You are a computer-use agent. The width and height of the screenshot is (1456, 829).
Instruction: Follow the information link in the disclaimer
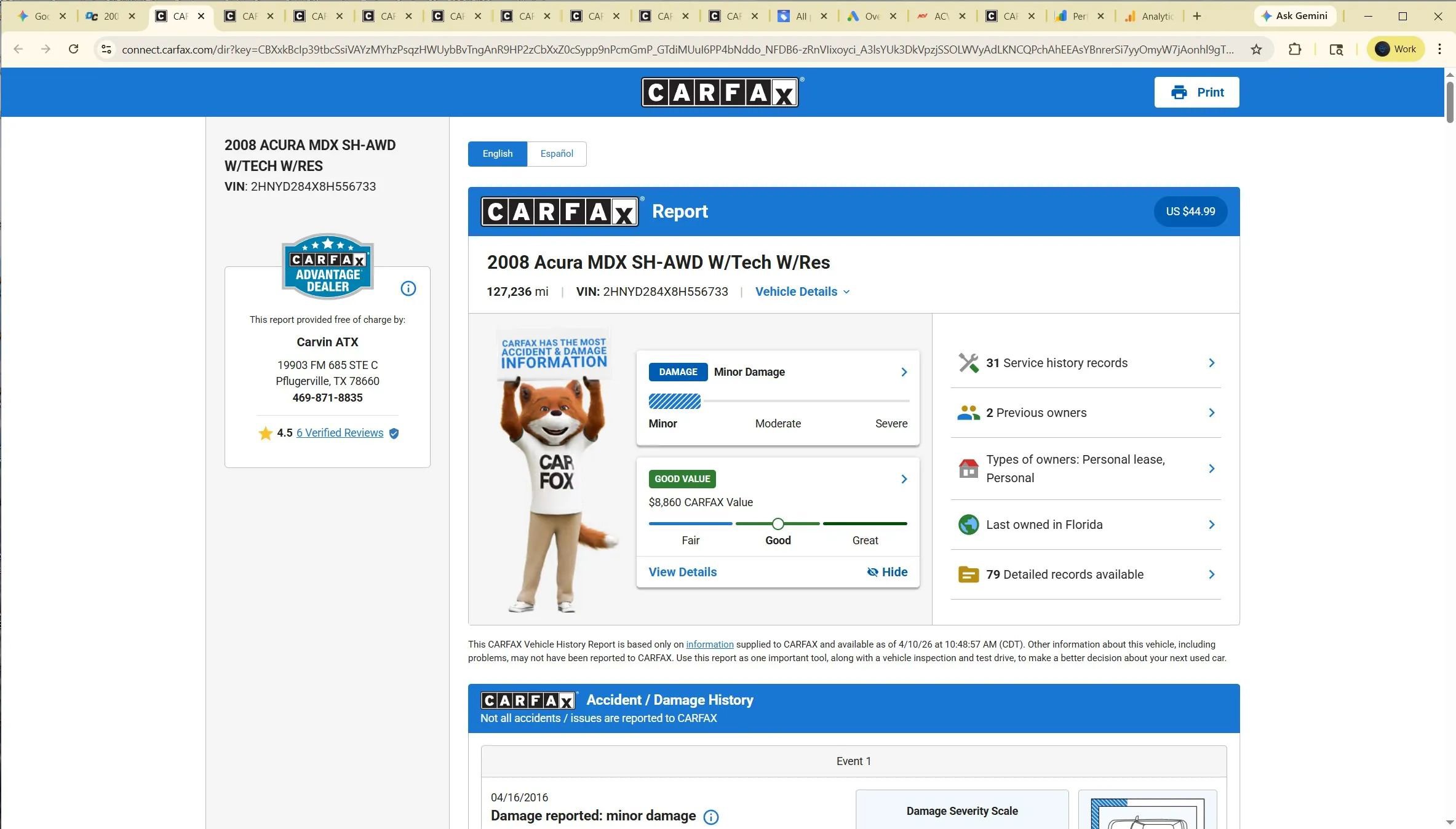coord(710,645)
